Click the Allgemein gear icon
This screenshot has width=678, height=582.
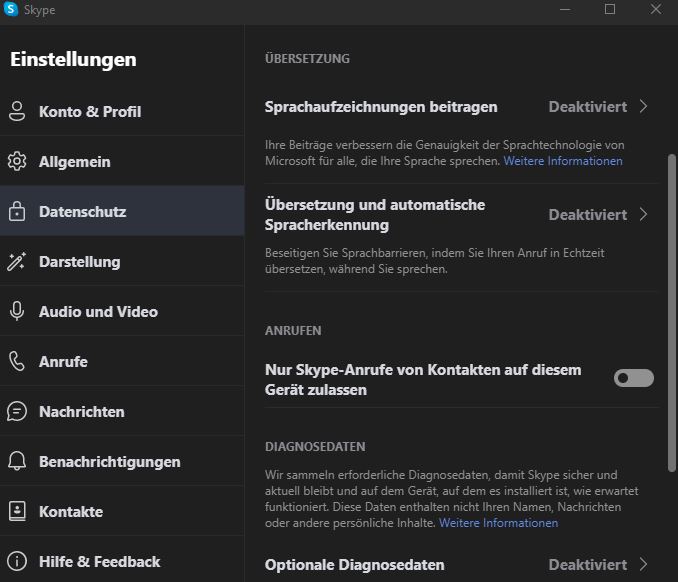click(17, 161)
